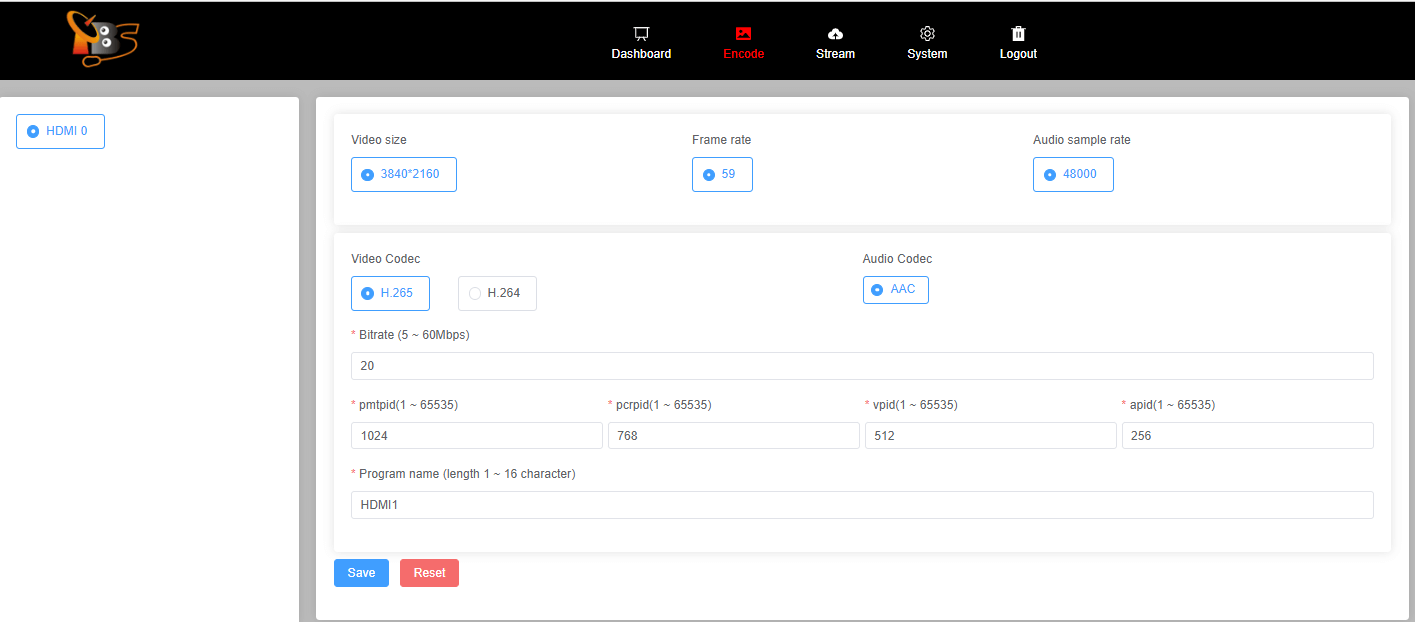Switch video codec to H.264
The image size is (1415, 622).
pos(497,293)
